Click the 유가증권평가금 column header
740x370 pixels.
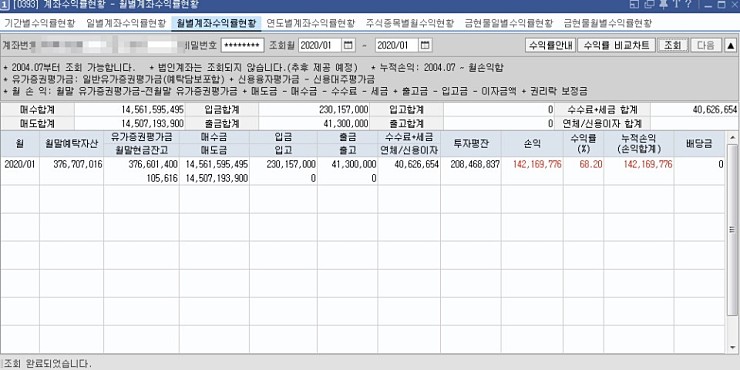(x=141, y=137)
